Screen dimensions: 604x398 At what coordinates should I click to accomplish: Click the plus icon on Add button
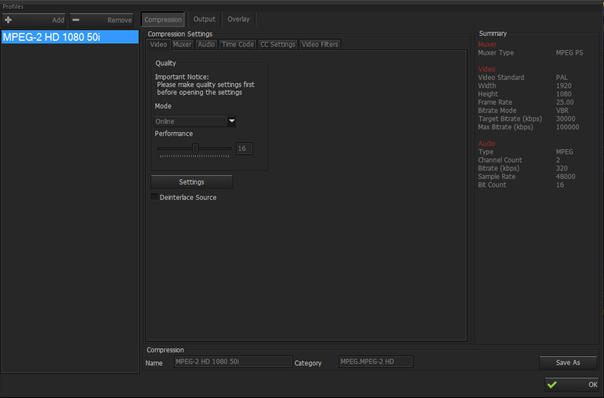pyautogui.click(x=8, y=20)
